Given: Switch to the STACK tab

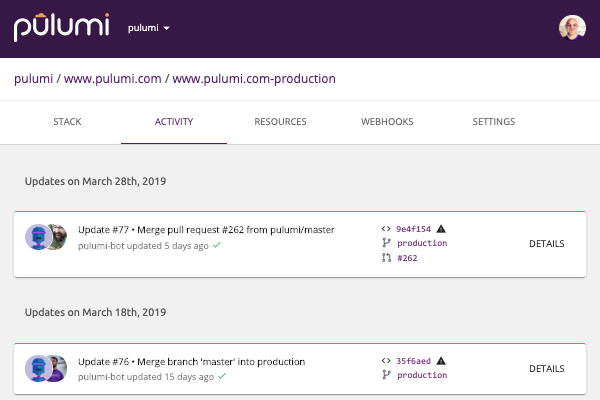Looking at the screenshot, I should click(67, 122).
